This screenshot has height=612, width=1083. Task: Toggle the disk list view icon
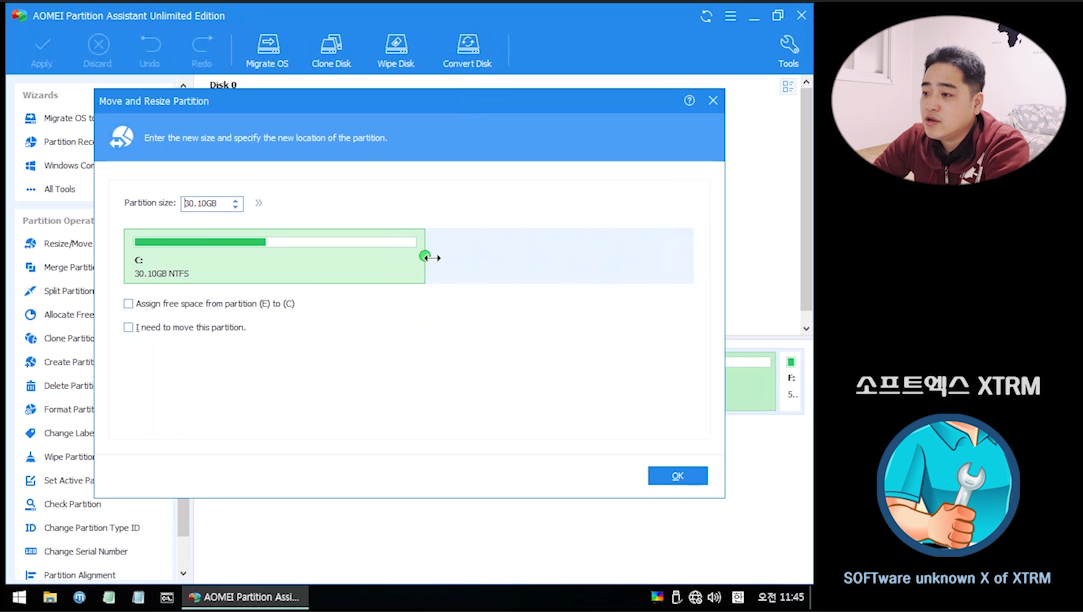[788, 86]
